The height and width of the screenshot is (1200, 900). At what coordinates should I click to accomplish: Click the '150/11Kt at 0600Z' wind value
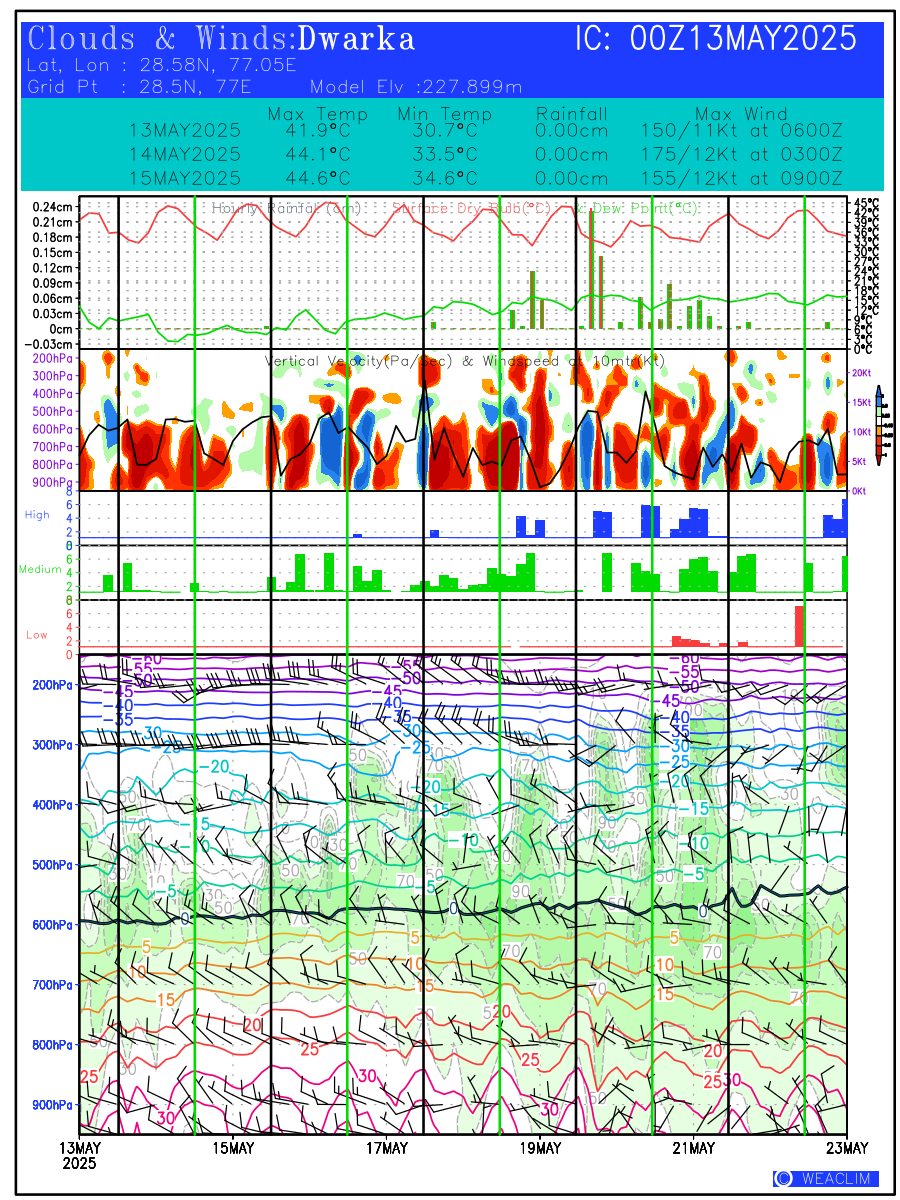click(741, 131)
